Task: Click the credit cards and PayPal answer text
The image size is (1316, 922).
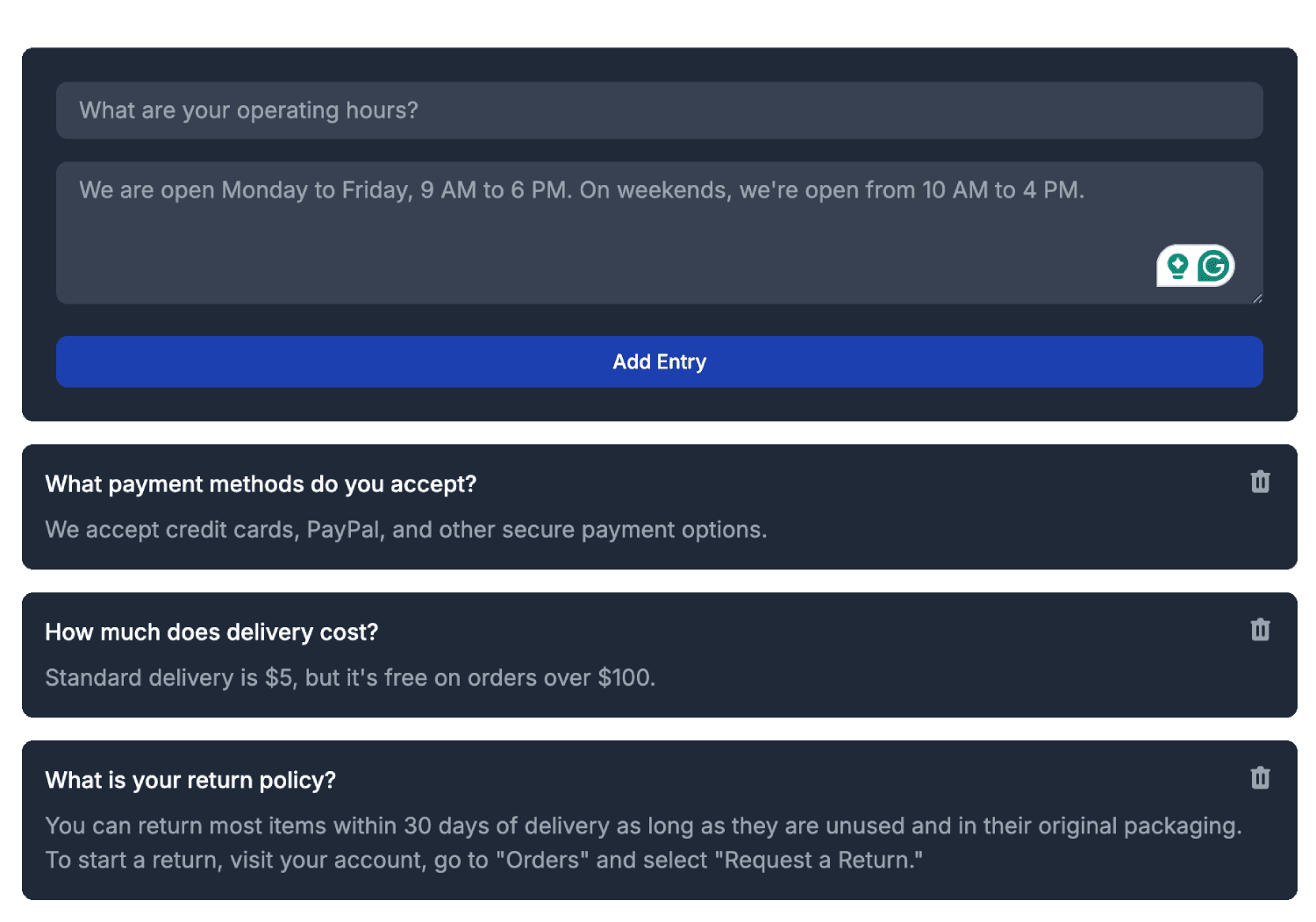Action: (x=405, y=530)
